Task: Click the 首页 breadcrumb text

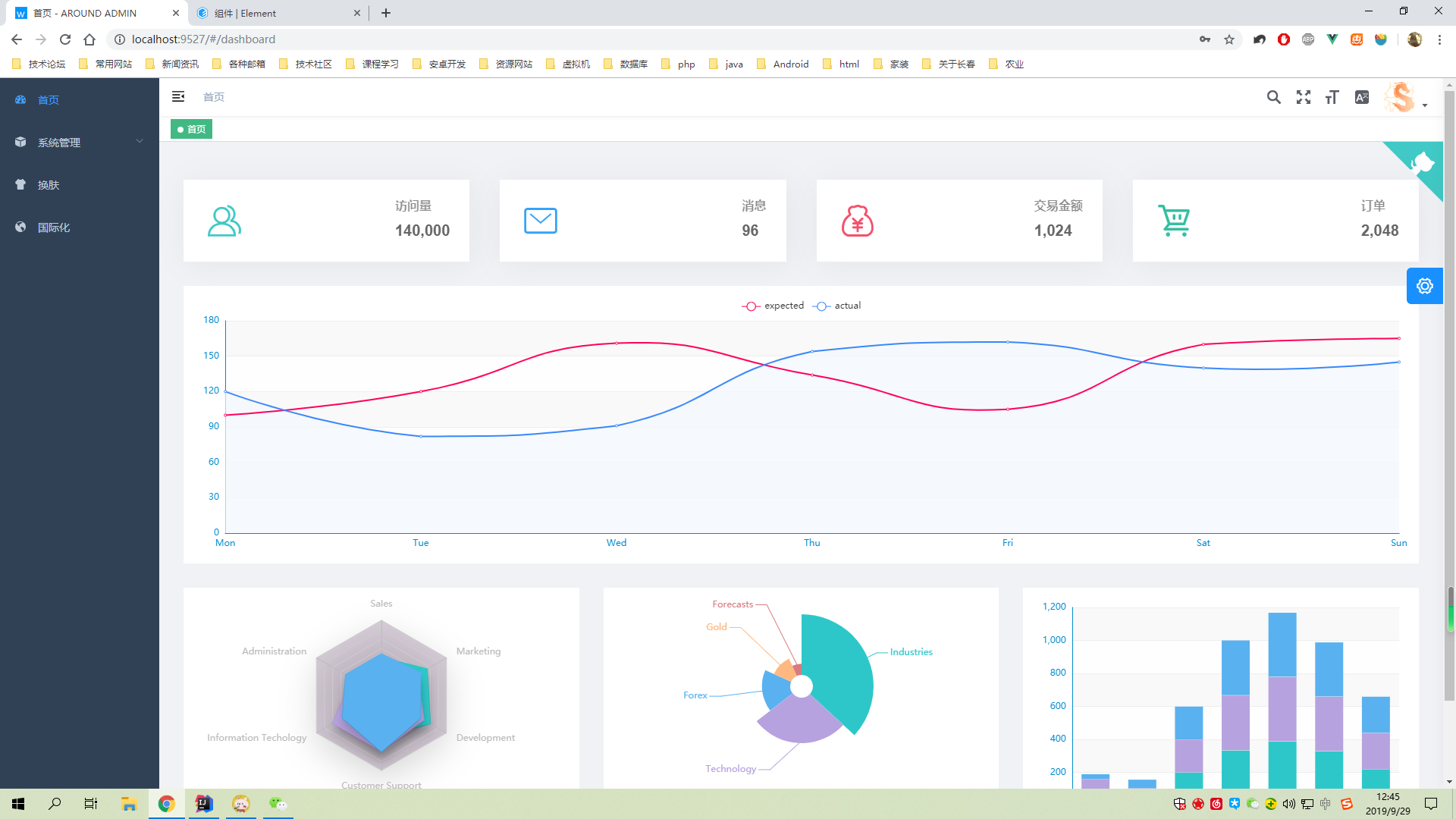Action: 214,97
